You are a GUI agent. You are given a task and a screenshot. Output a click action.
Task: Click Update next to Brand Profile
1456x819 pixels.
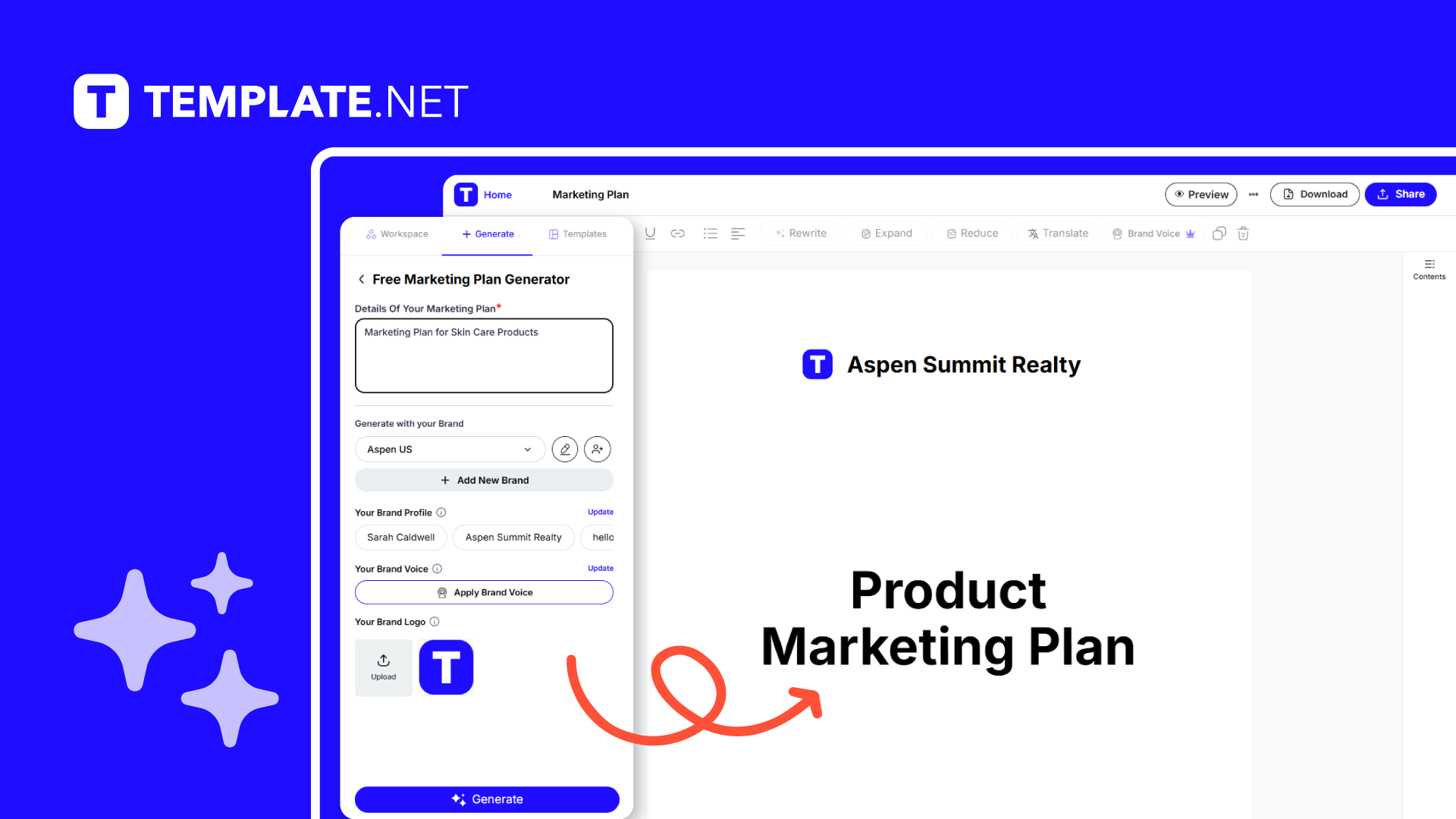[601, 512]
